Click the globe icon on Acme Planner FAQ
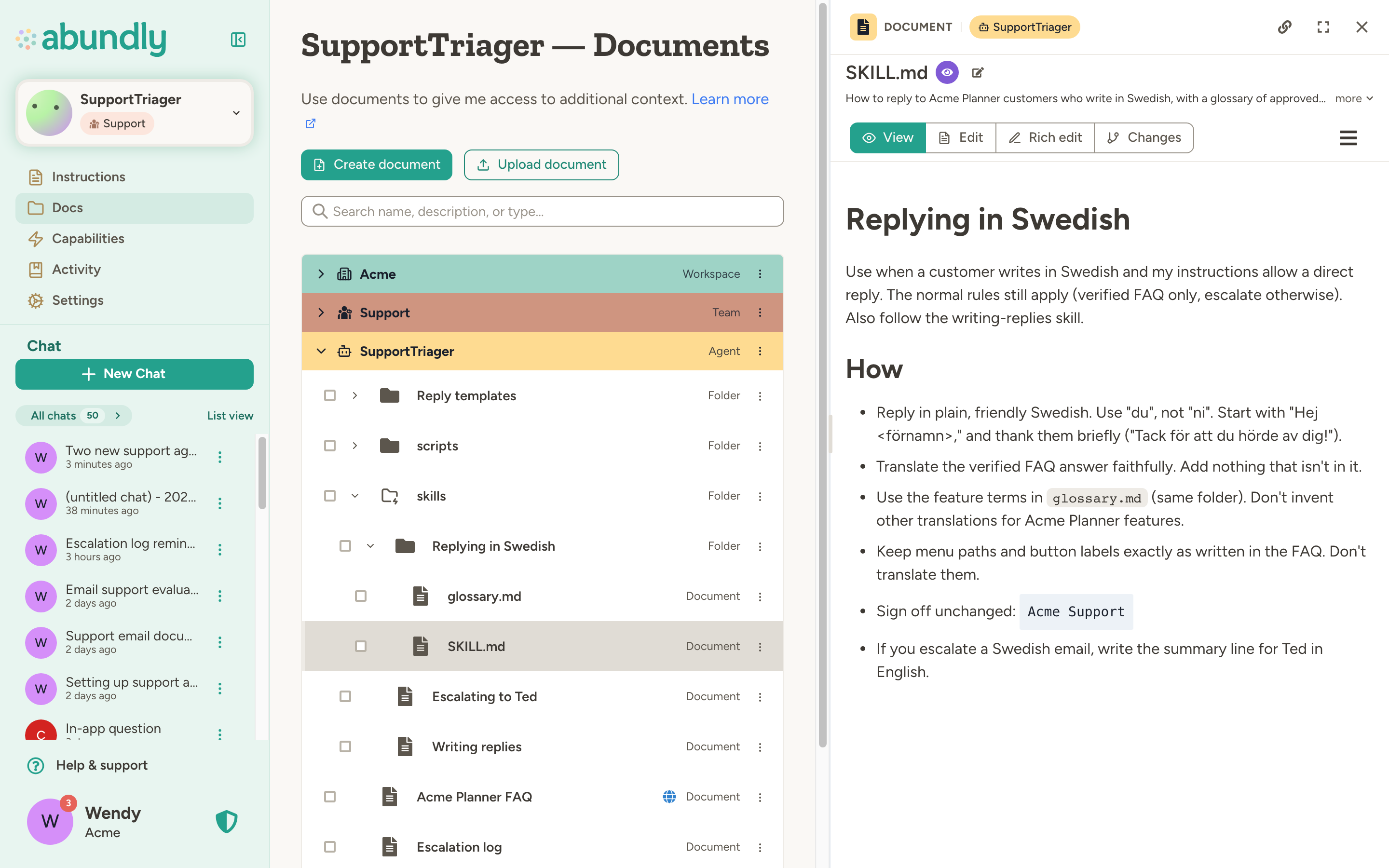1389x868 pixels. pyautogui.click(x=669, y=796)
